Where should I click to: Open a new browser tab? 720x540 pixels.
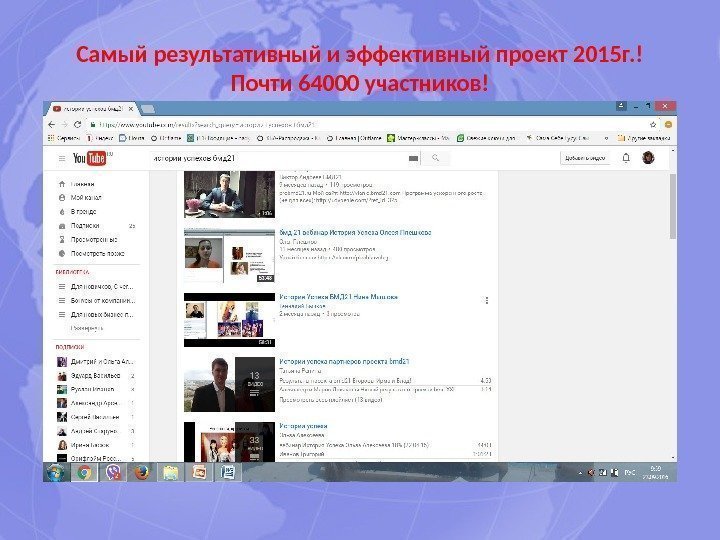coord(147,109)
